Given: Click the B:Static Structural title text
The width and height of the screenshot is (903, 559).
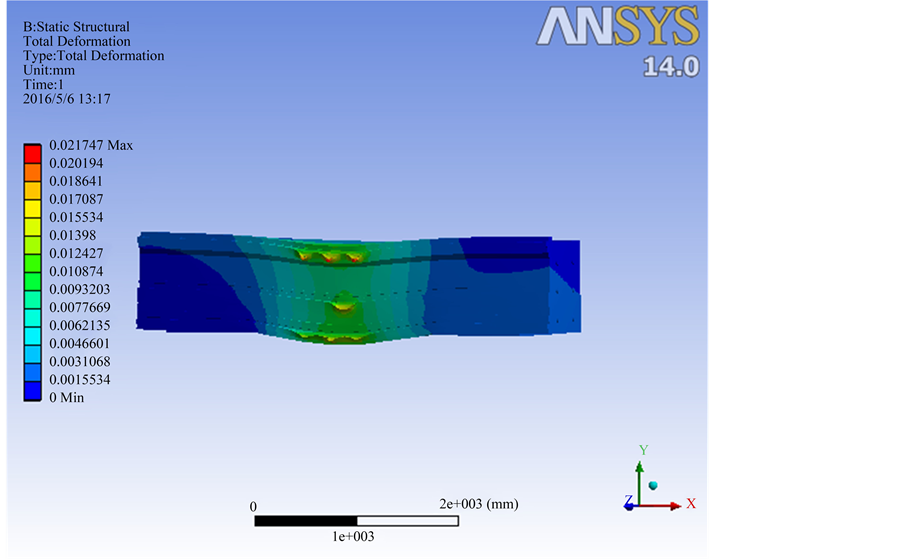Looking at the screenshot, I should [76, 27].
